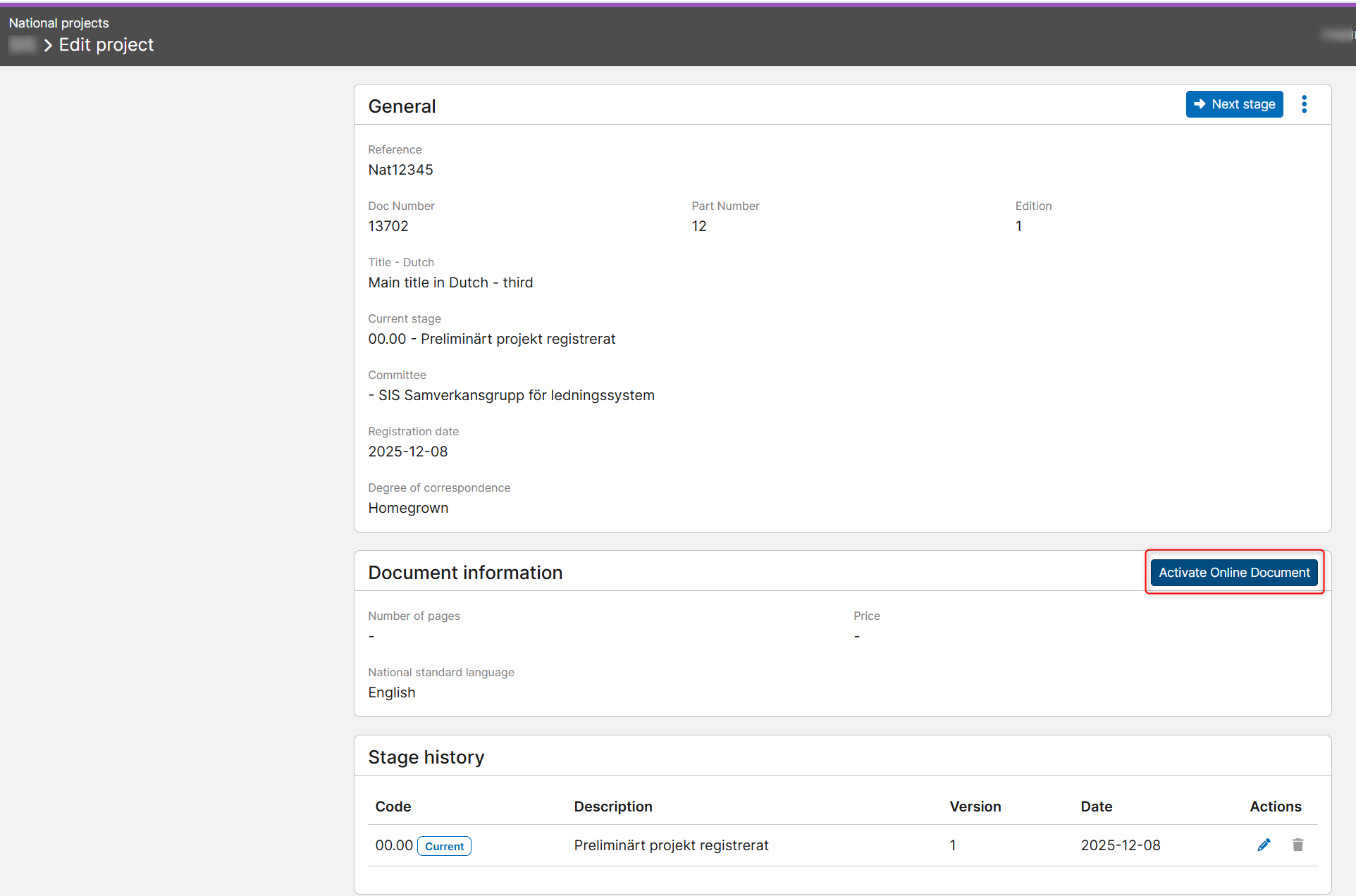1356x896 pixels.
Task: Click the Edit project page title
Action: (106, 45)
